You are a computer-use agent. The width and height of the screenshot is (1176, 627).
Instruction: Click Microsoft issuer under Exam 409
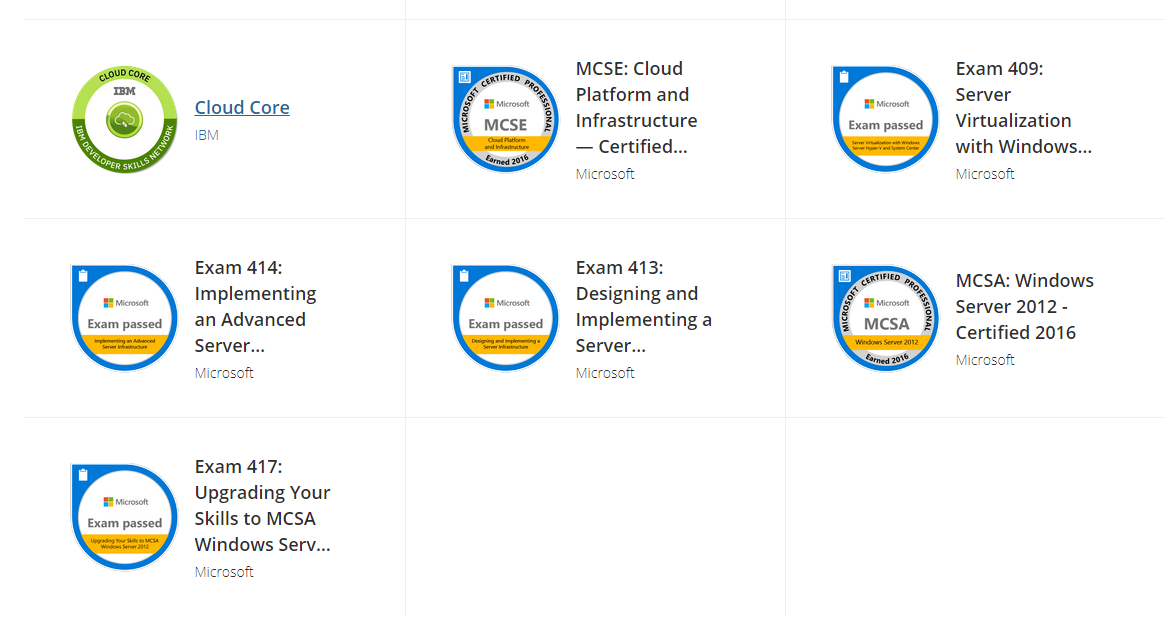coord(985,174)
